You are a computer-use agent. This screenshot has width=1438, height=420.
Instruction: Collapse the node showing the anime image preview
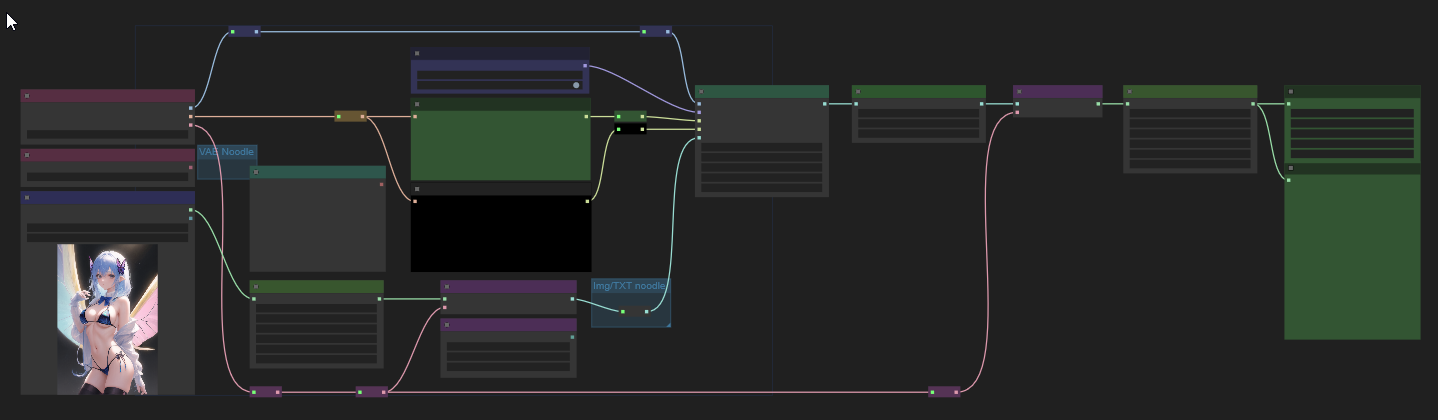pos(27,198)
